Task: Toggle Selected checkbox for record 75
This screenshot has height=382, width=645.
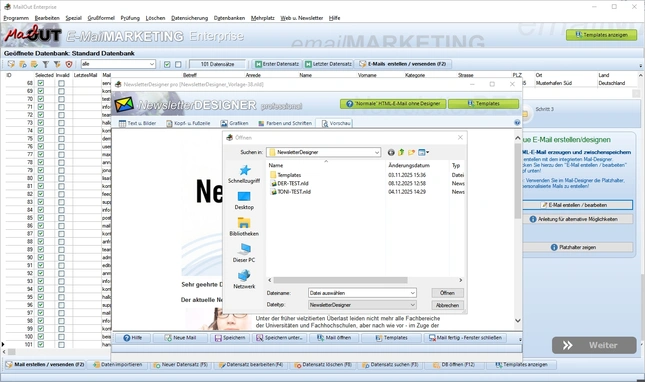Action: 41,139
